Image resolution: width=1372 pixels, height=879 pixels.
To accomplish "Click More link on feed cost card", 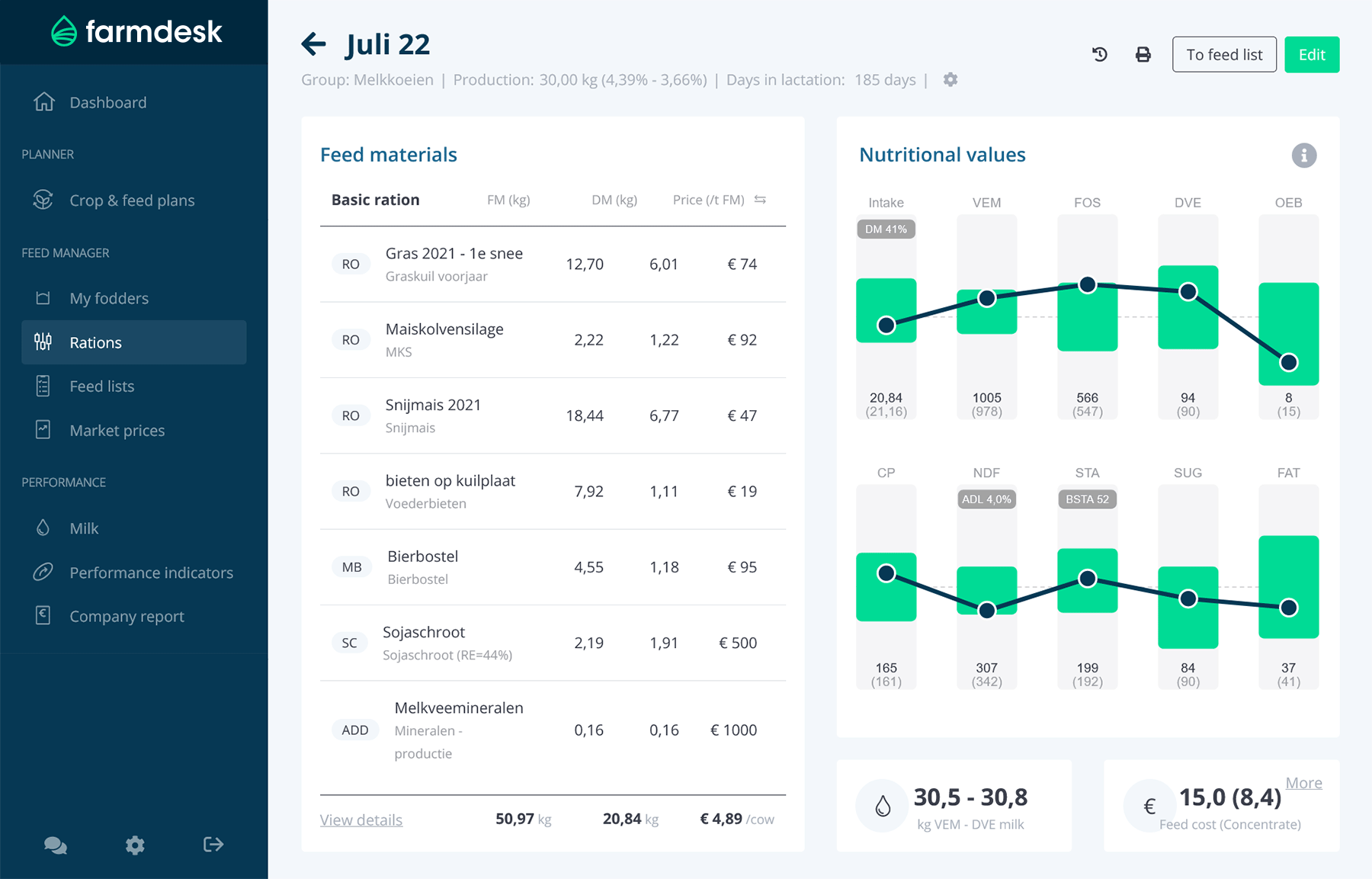I will coord(1303,783).
